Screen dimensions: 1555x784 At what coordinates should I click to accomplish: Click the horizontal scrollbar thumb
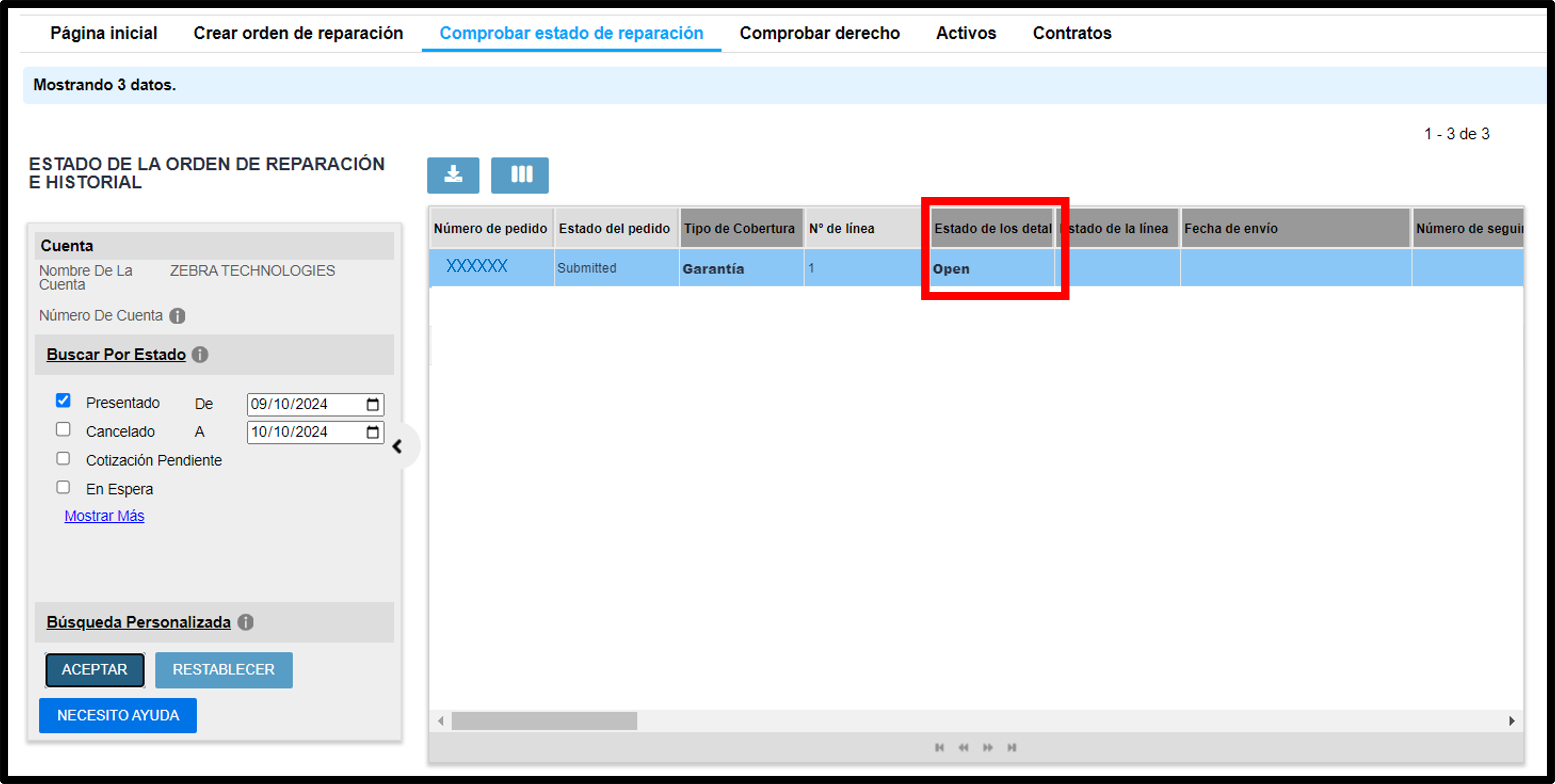tap(544, 721)
